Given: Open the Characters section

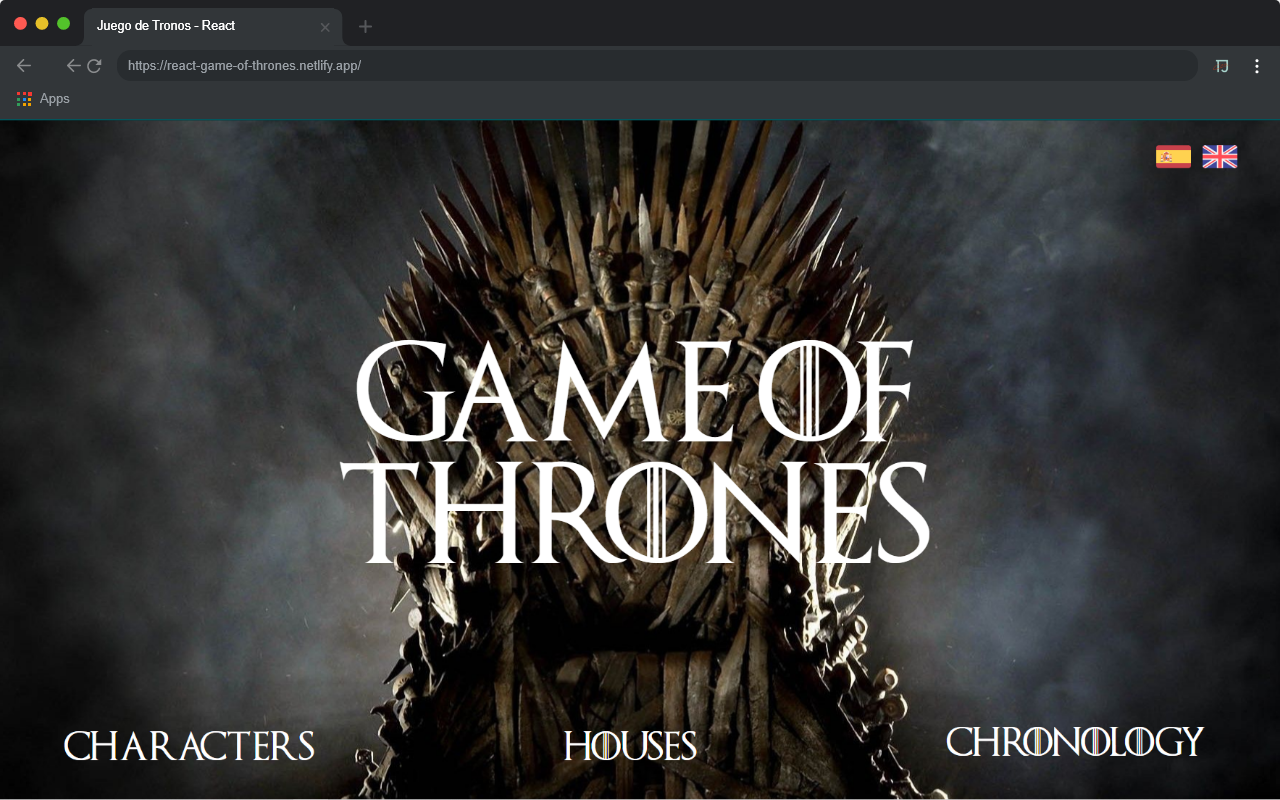Looking at the screenshot, I should tap(189, 746).
